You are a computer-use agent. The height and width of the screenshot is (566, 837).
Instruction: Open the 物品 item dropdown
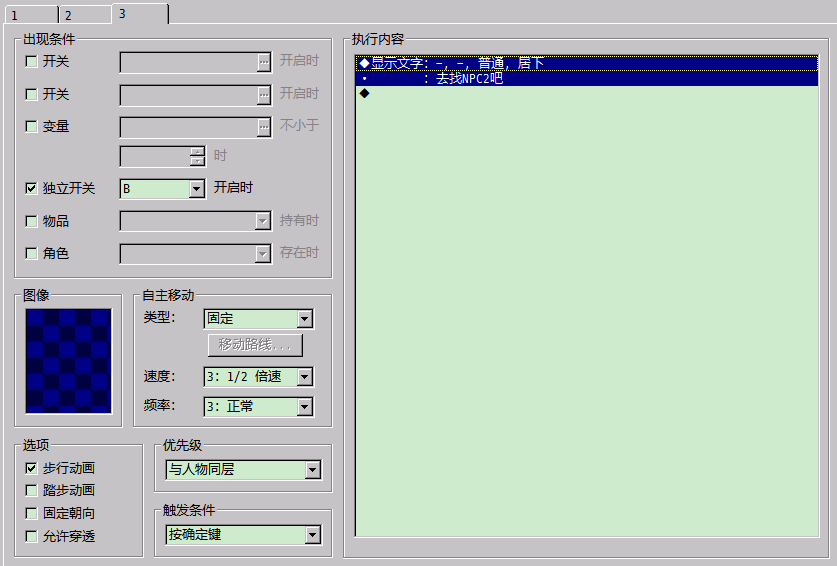[262, 221]
